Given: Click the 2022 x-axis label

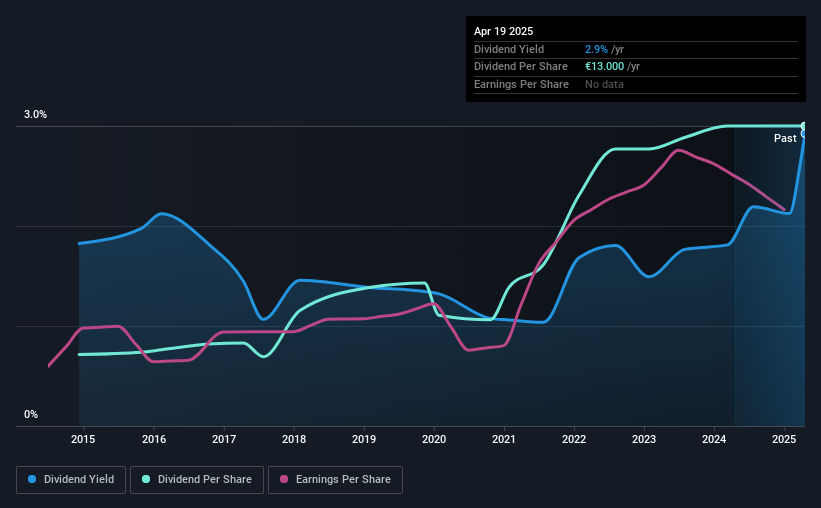Looking at the screenshot, I should click(x=574, y=439).
